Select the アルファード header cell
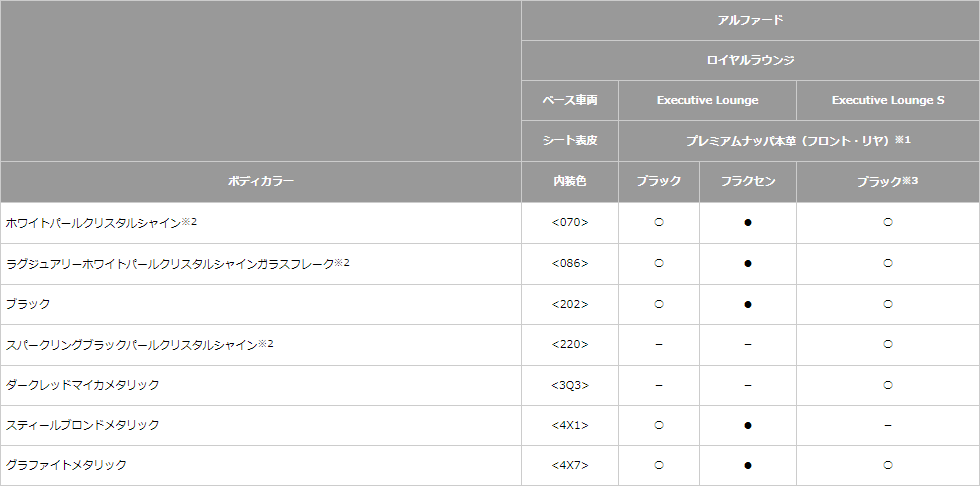This screenshot has height=486, width=980. tap(750, 21)
